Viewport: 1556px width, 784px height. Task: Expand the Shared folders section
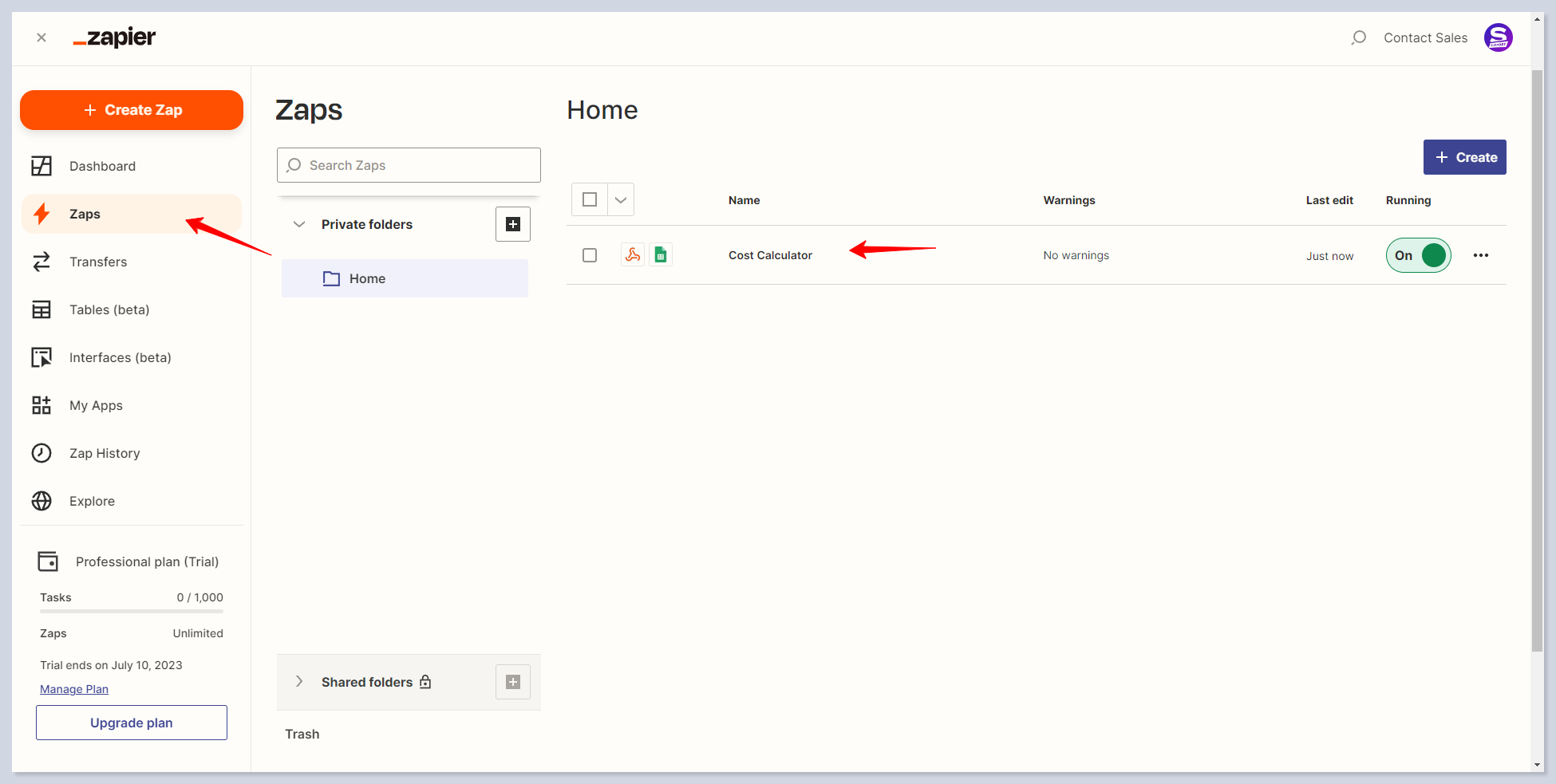pos(299,682)
